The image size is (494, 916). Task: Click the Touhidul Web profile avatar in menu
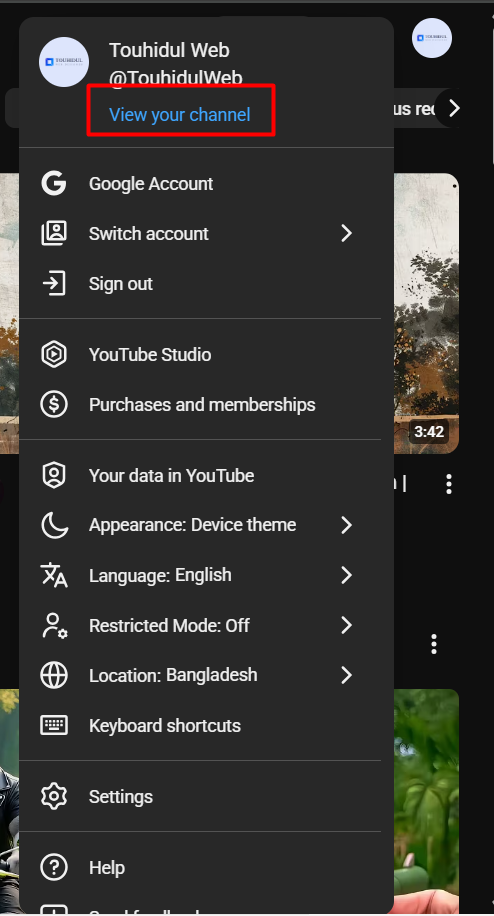coord(64,62)
